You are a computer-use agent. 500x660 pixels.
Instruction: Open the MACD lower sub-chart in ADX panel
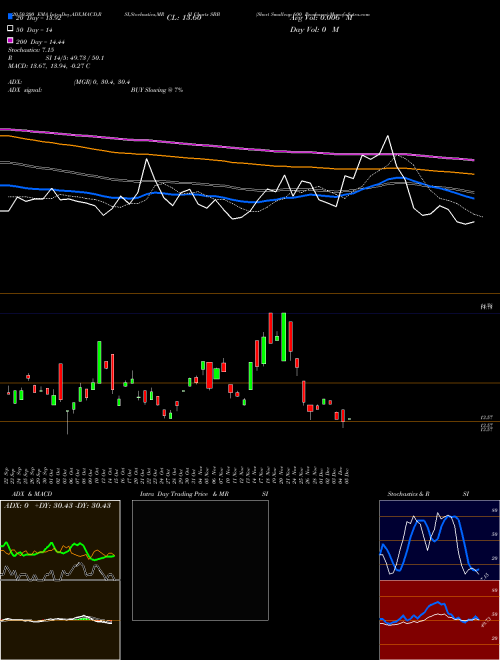(60, 620)
